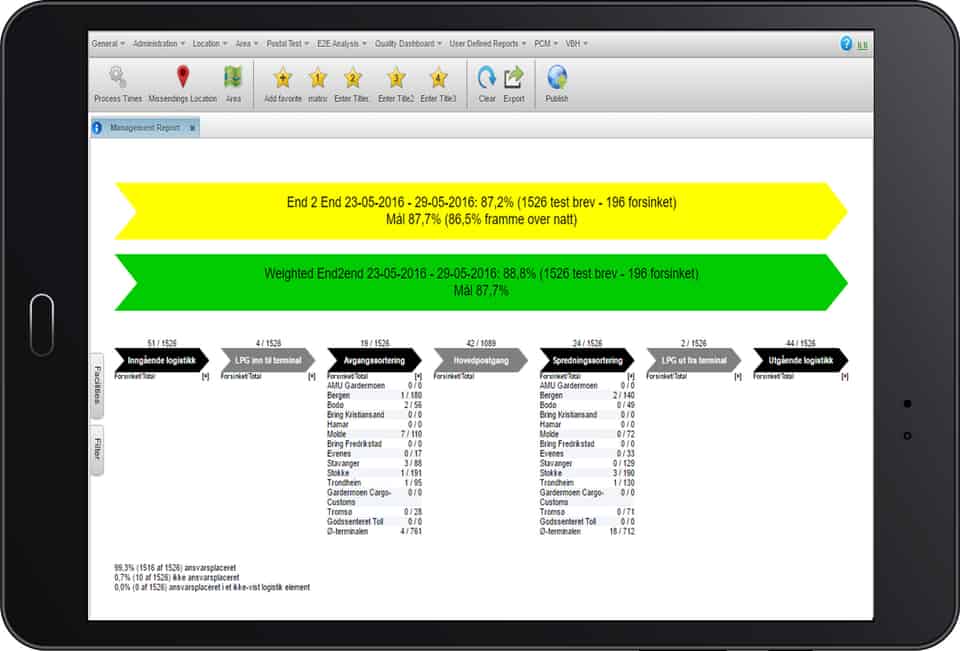Open the Area map icon
960x651 pixels.
[x=233, y=77]
